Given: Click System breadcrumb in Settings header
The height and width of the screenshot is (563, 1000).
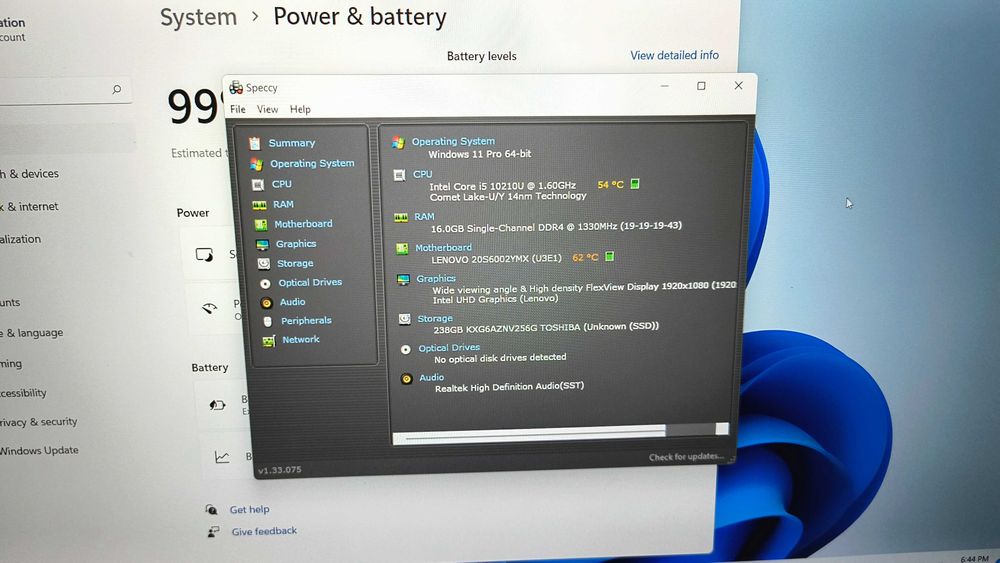Looking at the screenshot, I should tap(198, 17).
